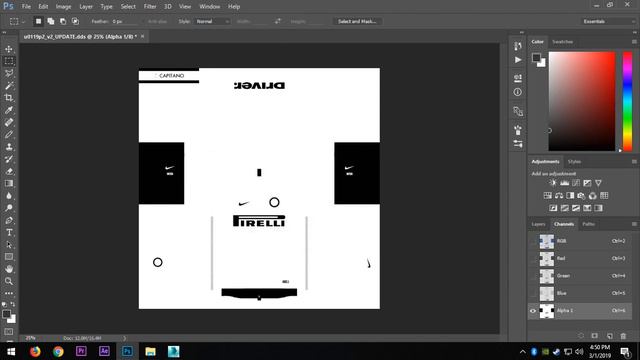
Task: Close the document tab
Action: point(142,36)
